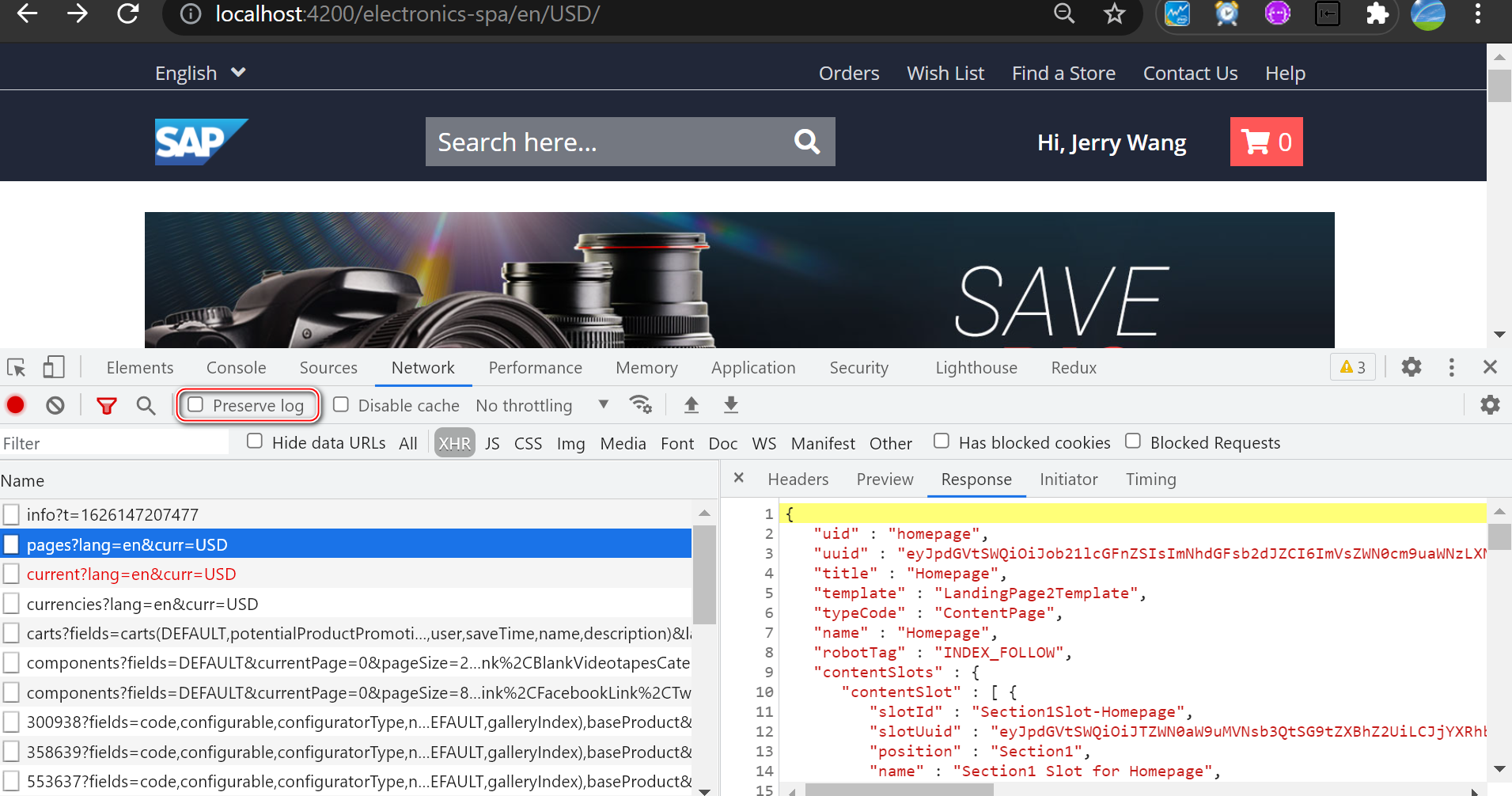Filter requests by Img type

(570, 443)
